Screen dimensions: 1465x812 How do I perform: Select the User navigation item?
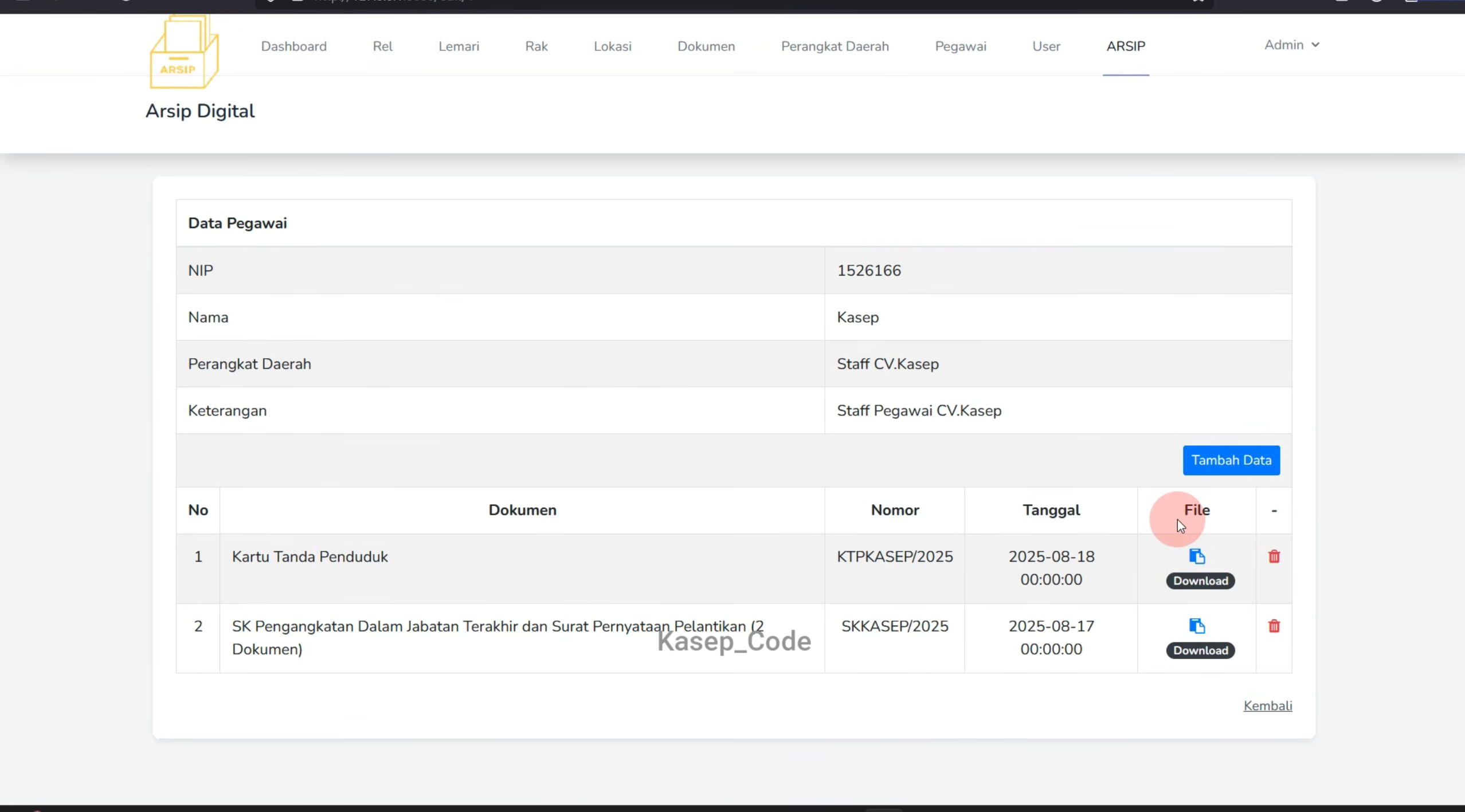(1046, 46)
